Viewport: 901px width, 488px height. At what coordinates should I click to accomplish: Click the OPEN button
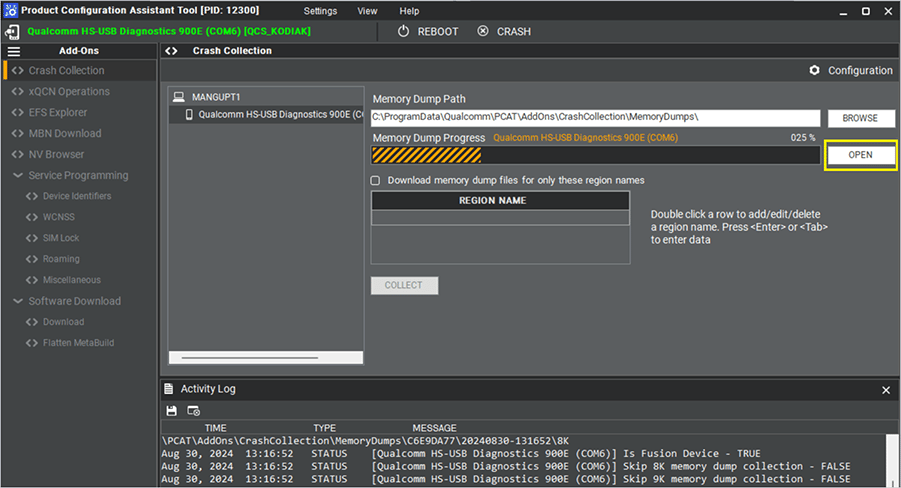pos(860,155)
